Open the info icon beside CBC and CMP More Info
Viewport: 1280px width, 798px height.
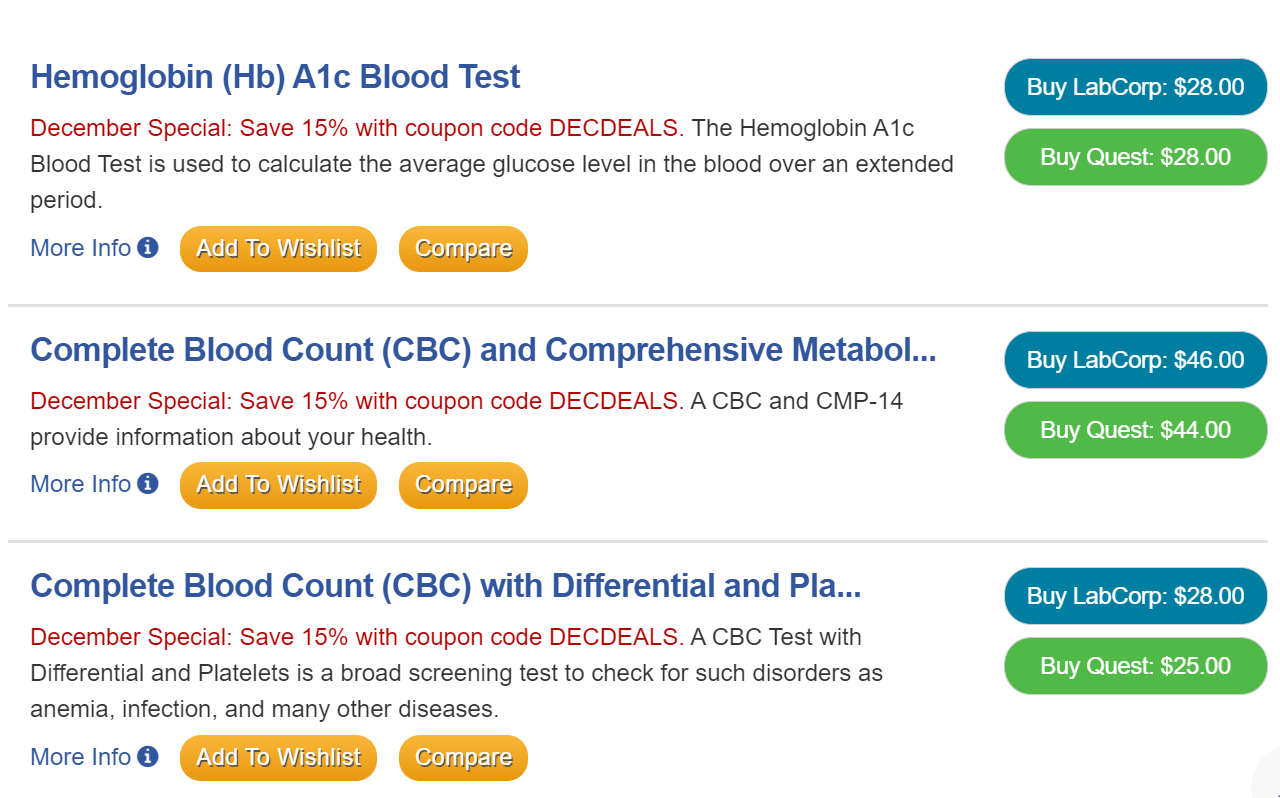click(x=148, y=484)
